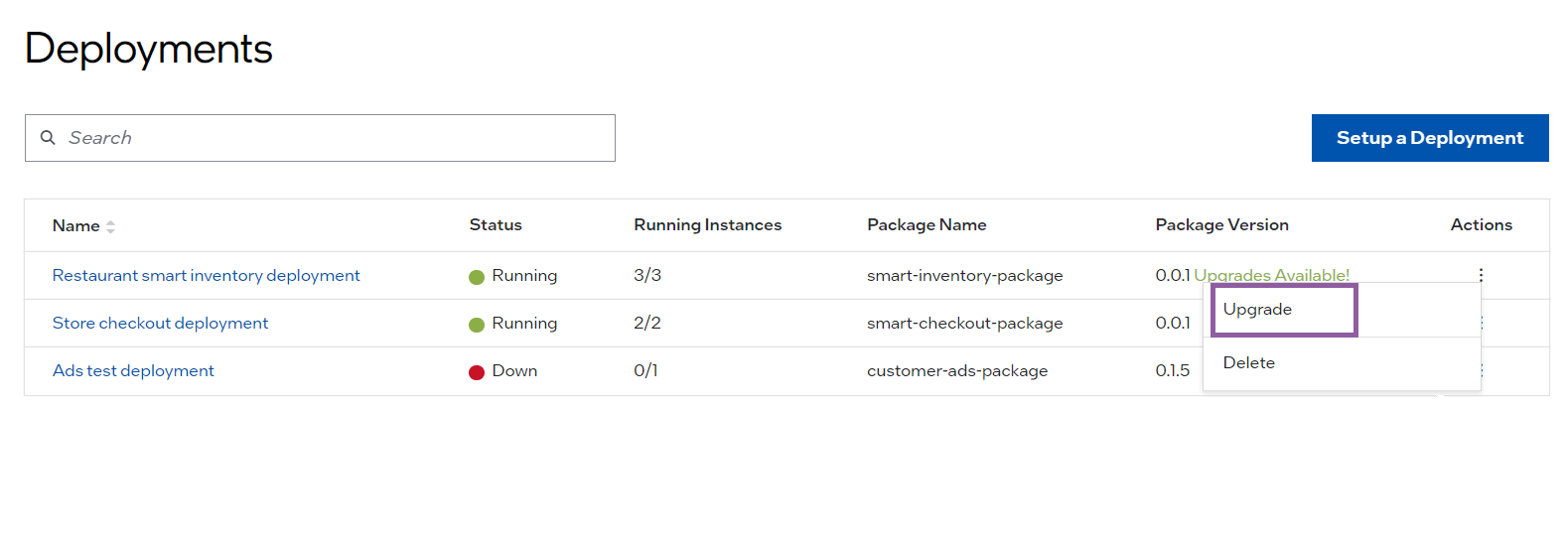Viewport: 1568px width, 543px height.
Task: Click green status dot for Store checkout
Action: pyautogui.click(x=477, y=325)
